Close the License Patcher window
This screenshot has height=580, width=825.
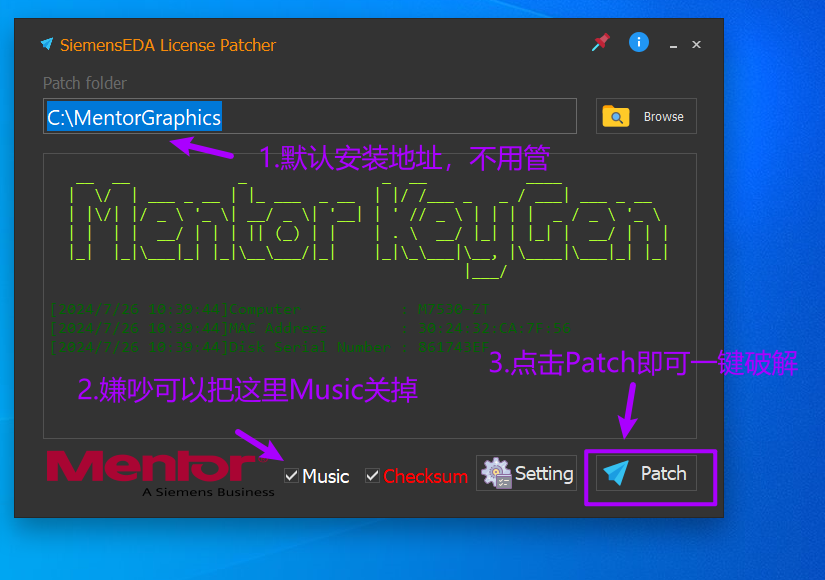[696, 45]
